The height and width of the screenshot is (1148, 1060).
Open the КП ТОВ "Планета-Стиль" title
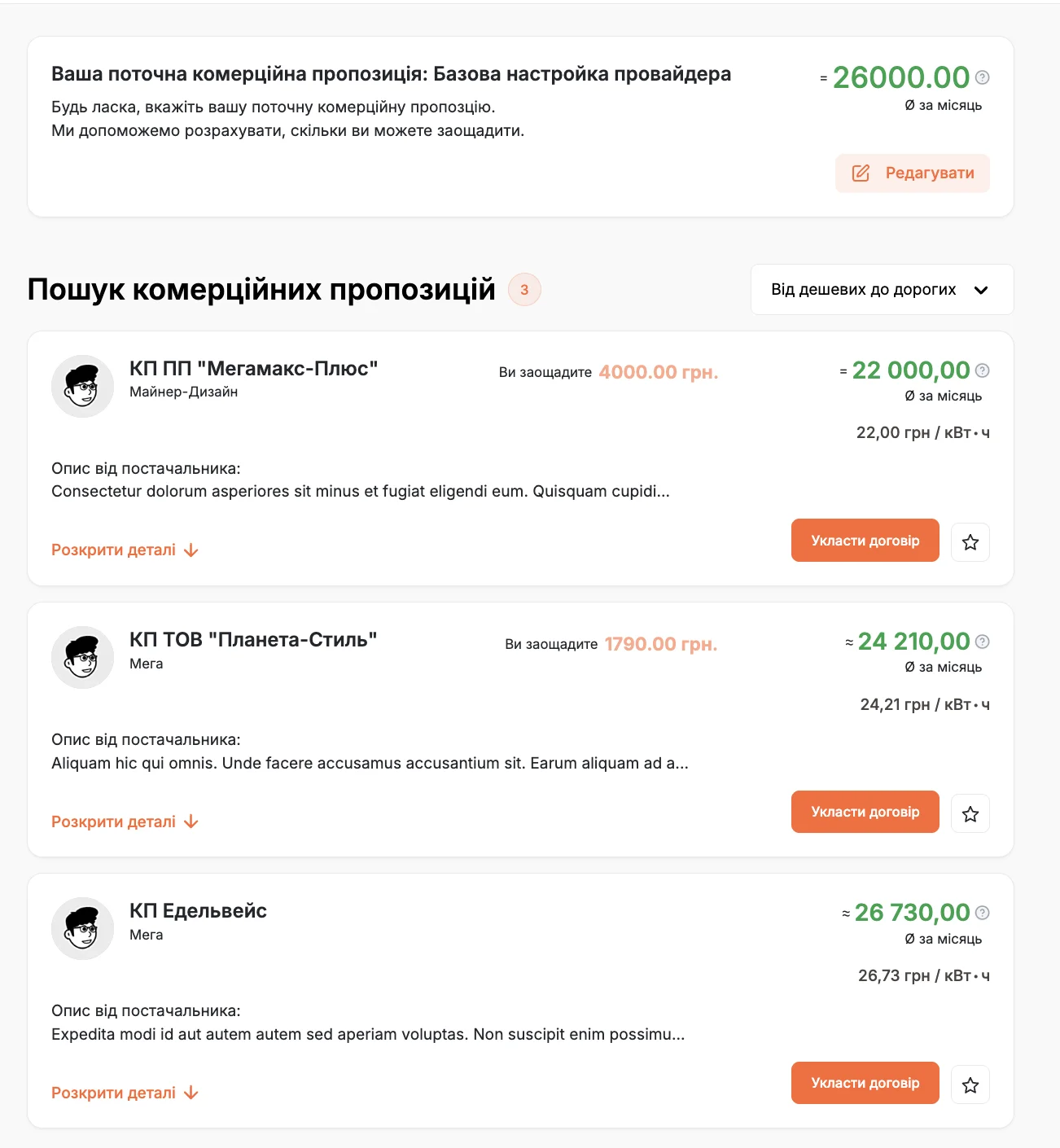253,640
